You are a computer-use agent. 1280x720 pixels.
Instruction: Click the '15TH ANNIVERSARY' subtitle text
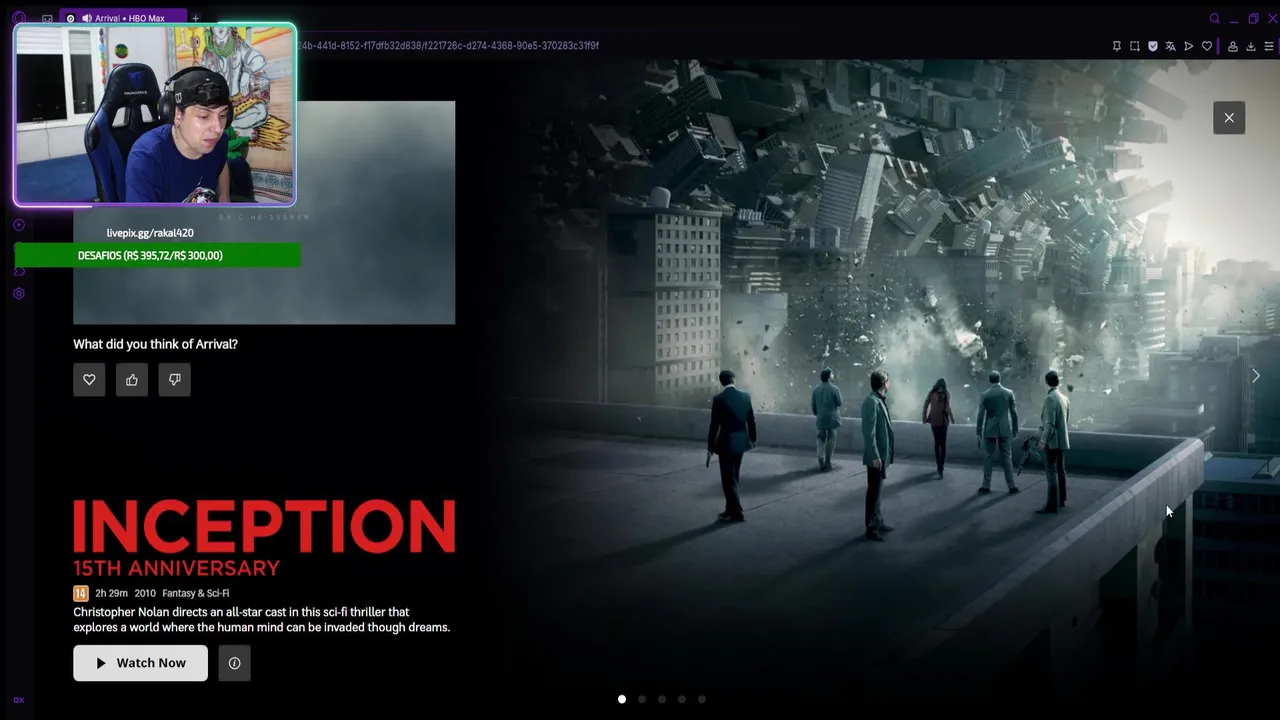(x=176, y=568)
